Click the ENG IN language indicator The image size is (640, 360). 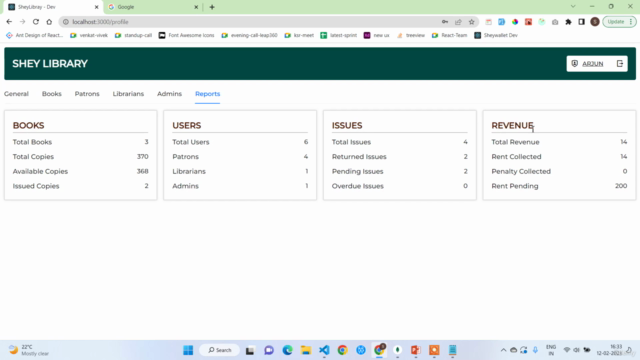click(551, 350)
